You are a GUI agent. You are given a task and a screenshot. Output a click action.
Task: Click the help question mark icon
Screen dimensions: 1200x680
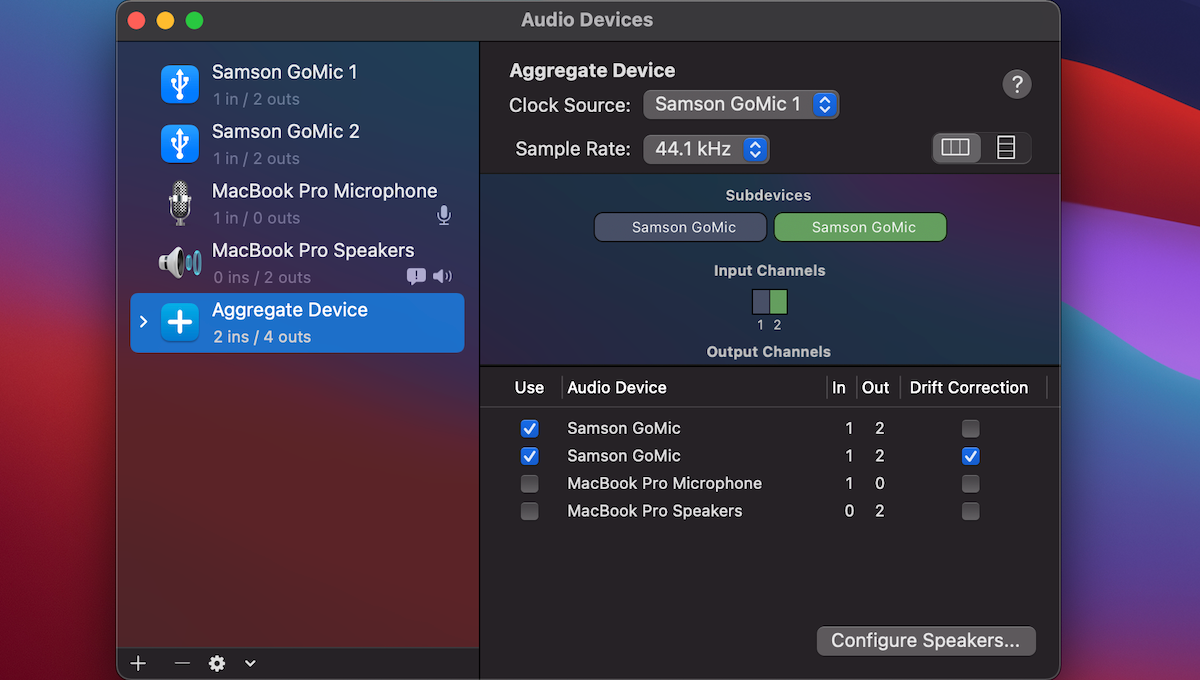click(x=1017, y=85)
